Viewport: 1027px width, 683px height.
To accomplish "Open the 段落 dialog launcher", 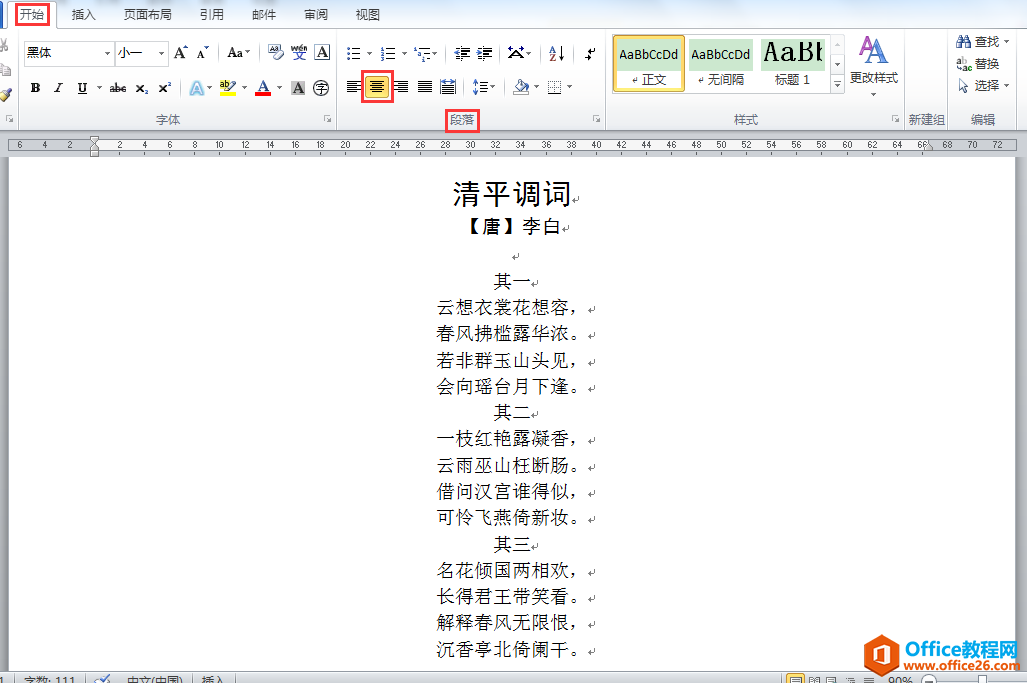I will (597, 119).
